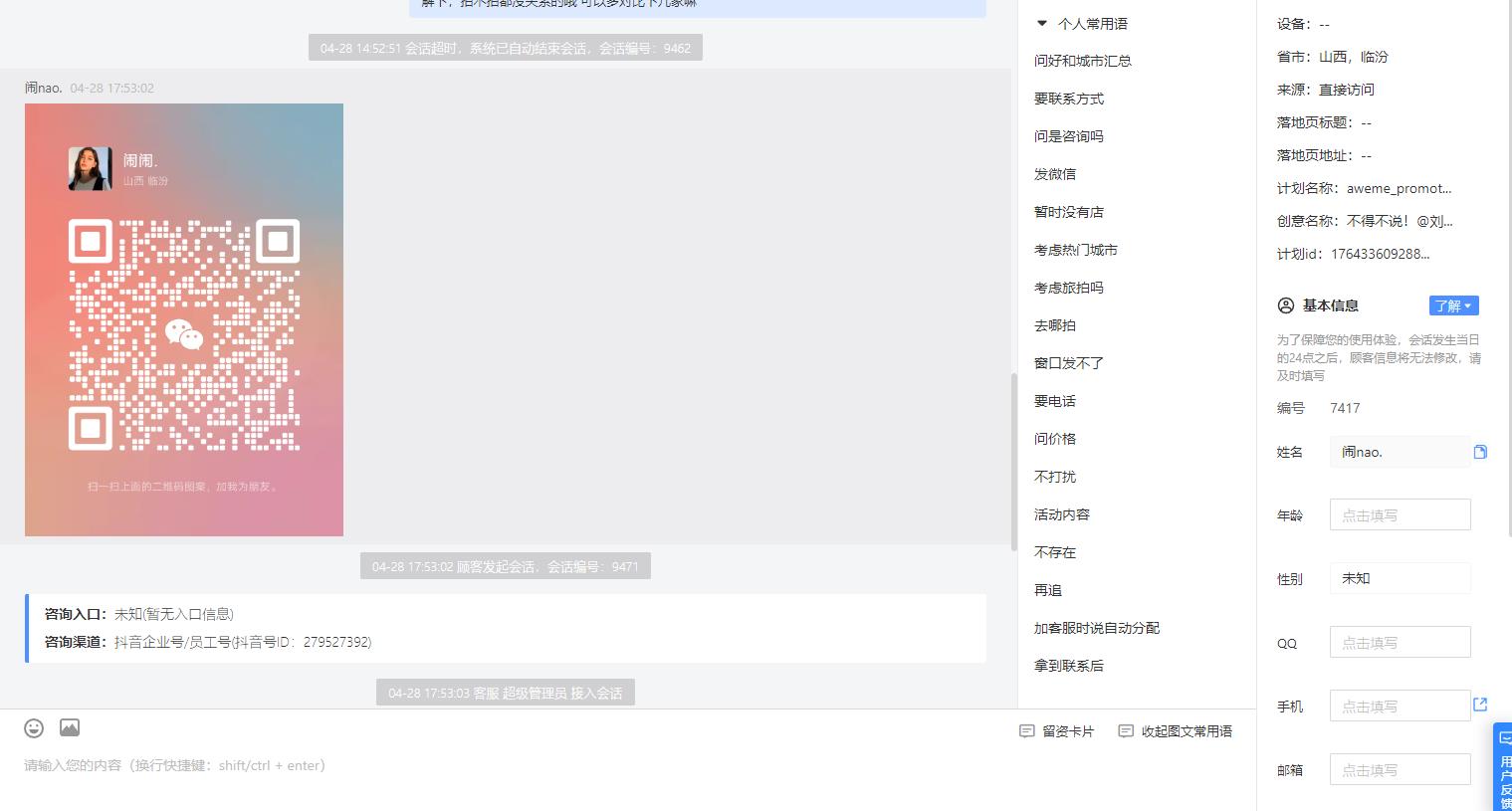
Task: Select phrase 问价格
Action: point(1055,439)
